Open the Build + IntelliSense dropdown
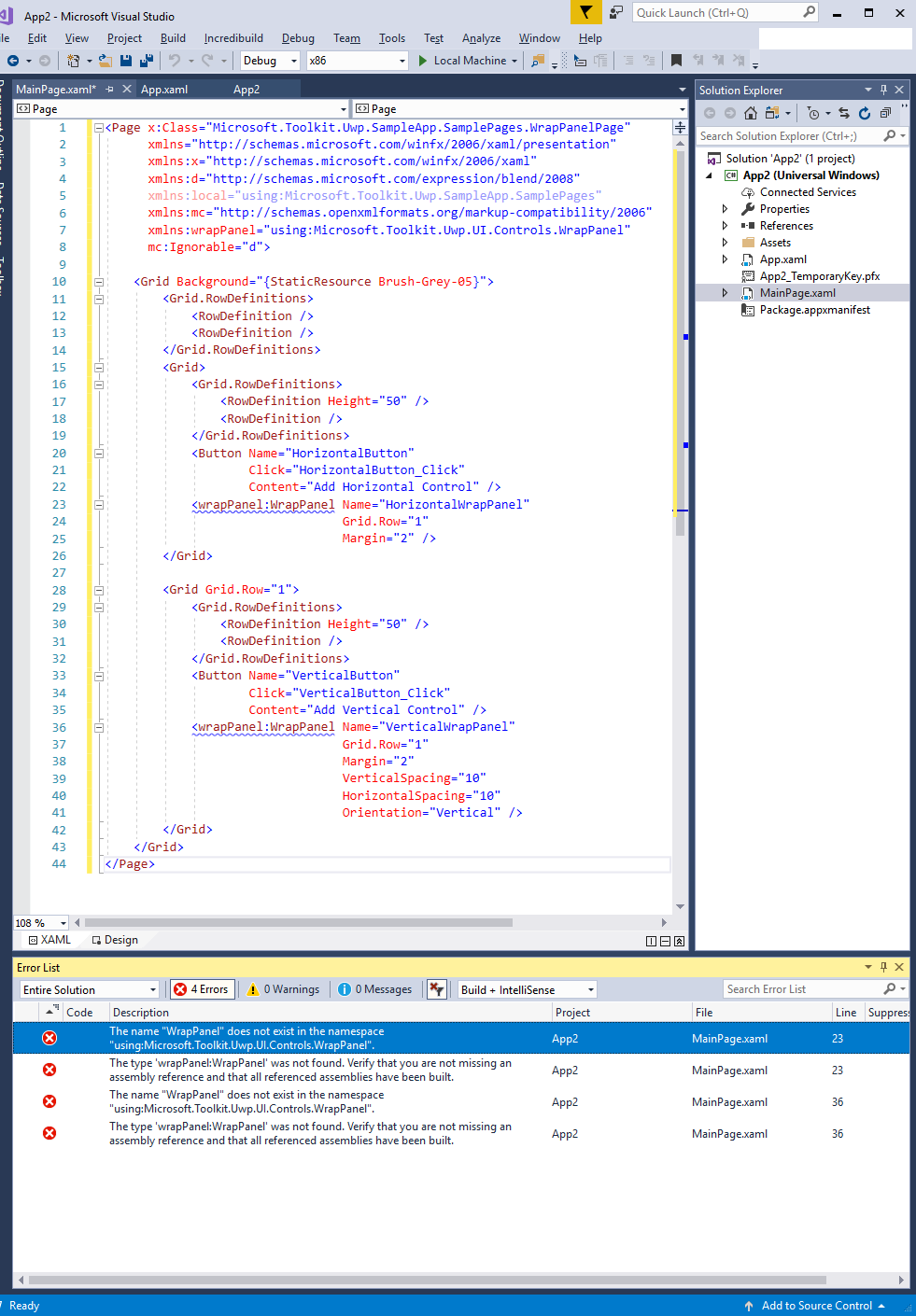Viewport: 916px width, 1316px height. (527, 989)
